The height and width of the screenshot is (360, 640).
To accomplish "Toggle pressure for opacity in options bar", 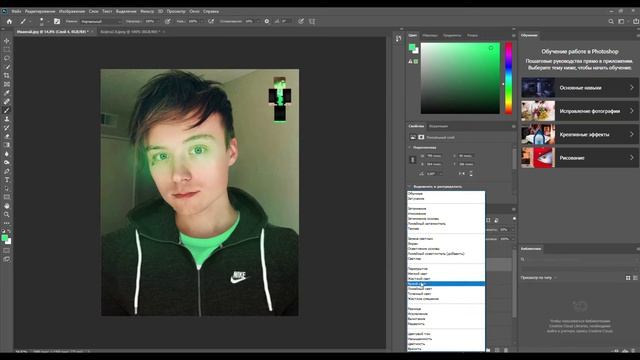I will point(168,21).
